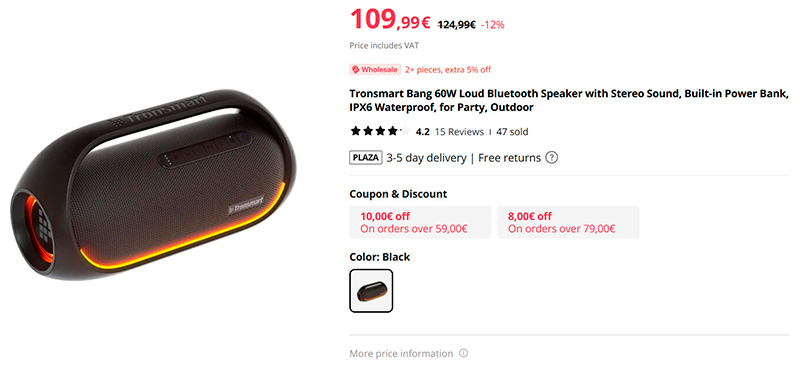
Task: Click the 3-5 day delivery text
Action: point(426,158)
